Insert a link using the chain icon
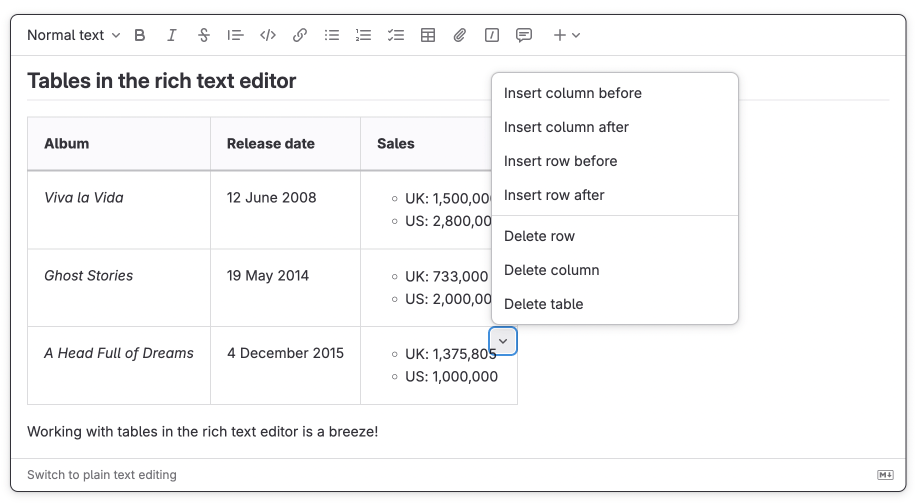The width and height of the screenshot is (919, 503). [300, 35]
